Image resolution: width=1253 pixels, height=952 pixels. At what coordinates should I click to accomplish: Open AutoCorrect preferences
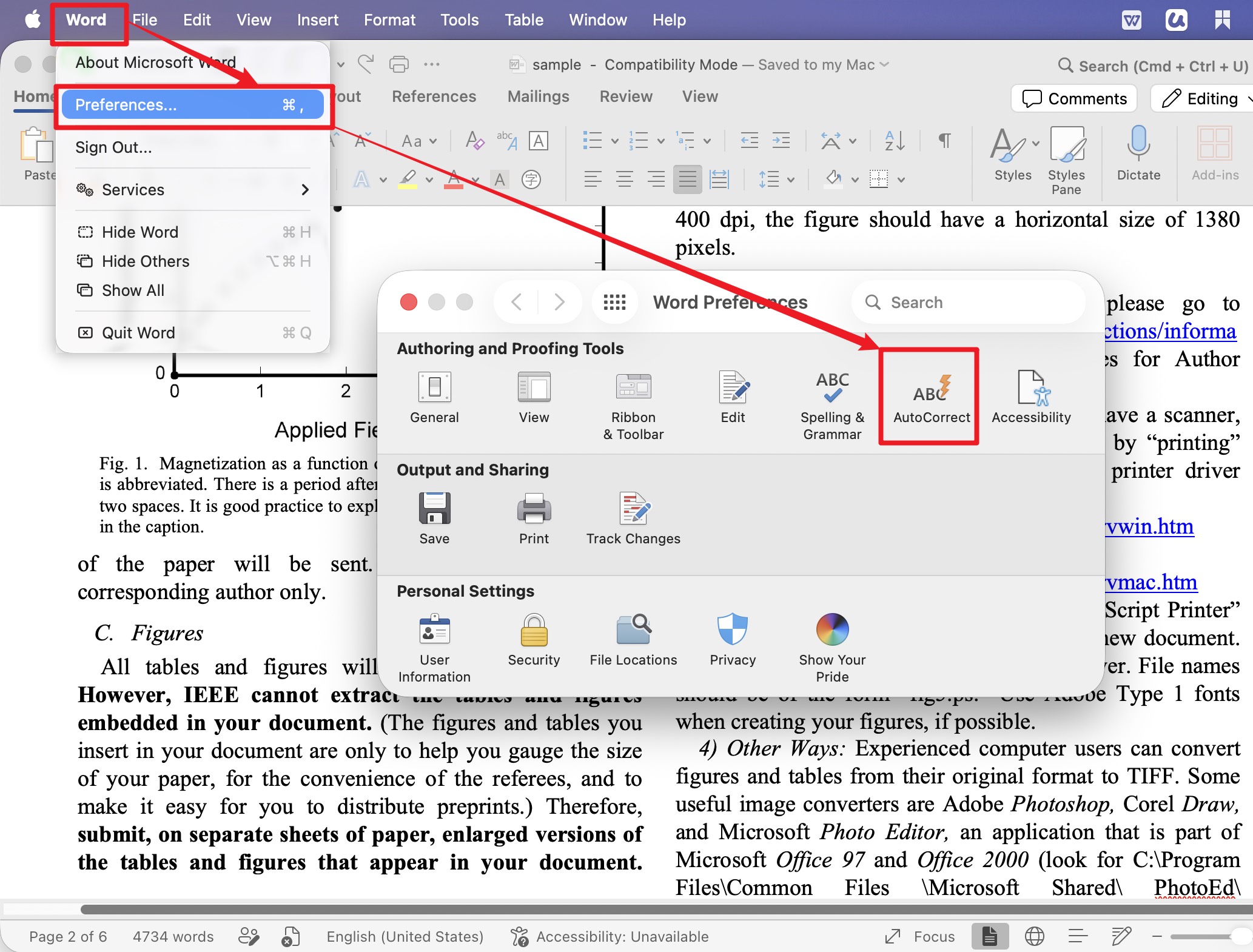(x=932, y=398)
